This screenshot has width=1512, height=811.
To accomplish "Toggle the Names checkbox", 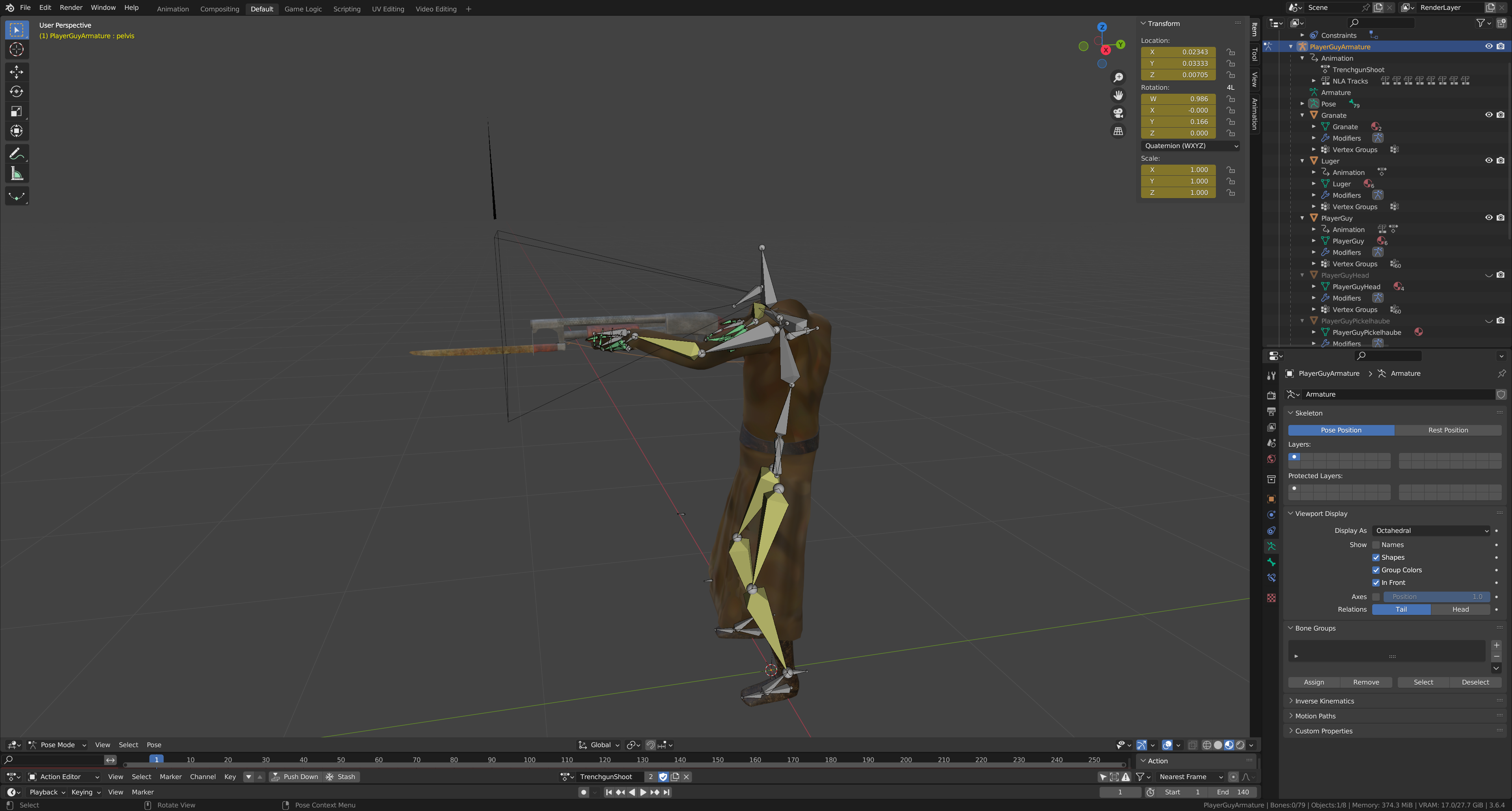I will pos(1376,545).
